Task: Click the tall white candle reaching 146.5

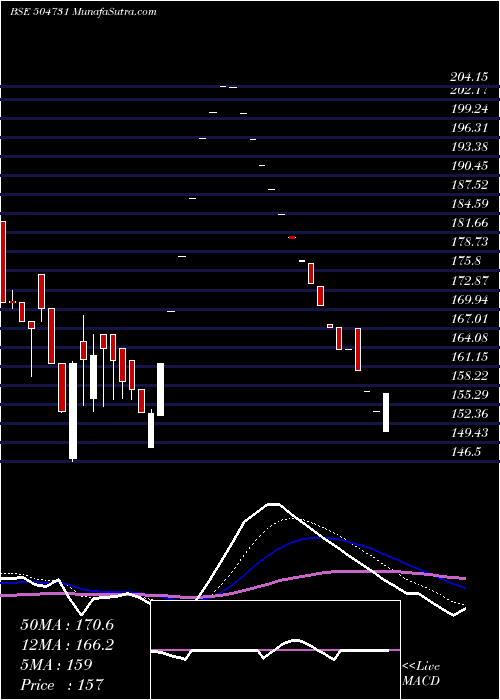Action: 73,411
